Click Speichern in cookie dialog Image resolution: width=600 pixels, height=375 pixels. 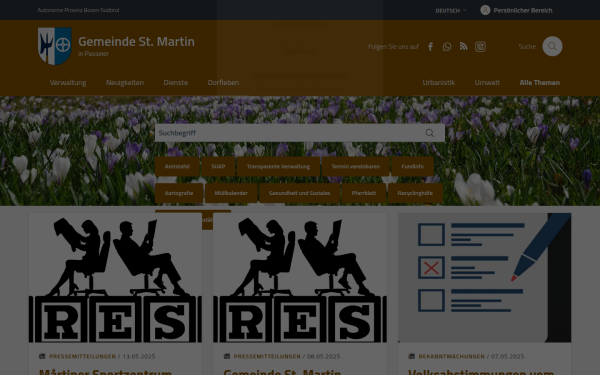click(300, 51)
